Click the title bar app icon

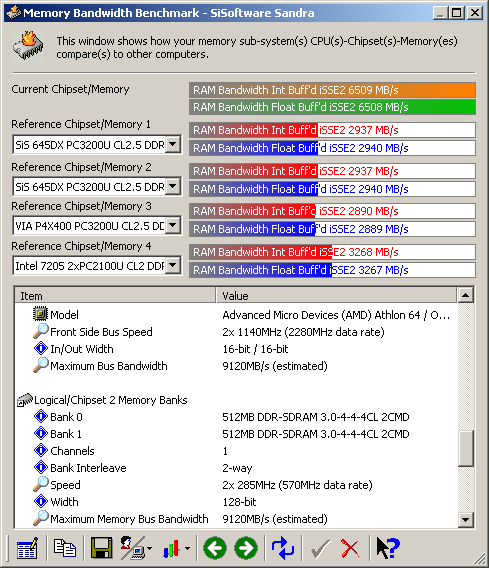tap(13, 12)
